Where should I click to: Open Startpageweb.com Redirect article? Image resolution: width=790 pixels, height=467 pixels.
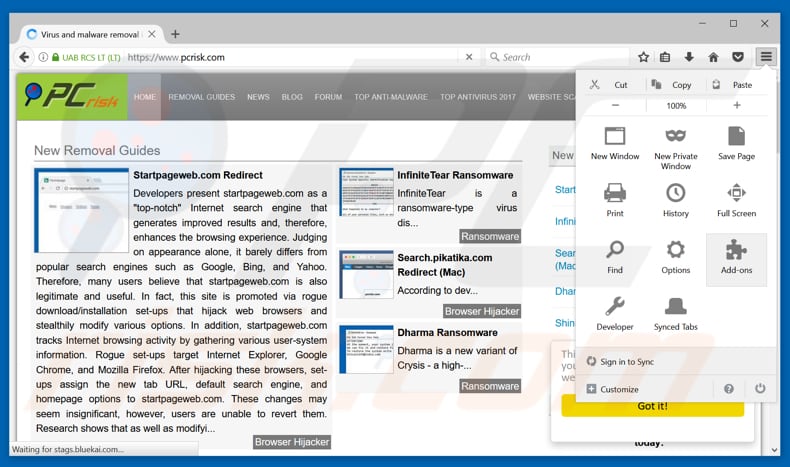[198, 175]
